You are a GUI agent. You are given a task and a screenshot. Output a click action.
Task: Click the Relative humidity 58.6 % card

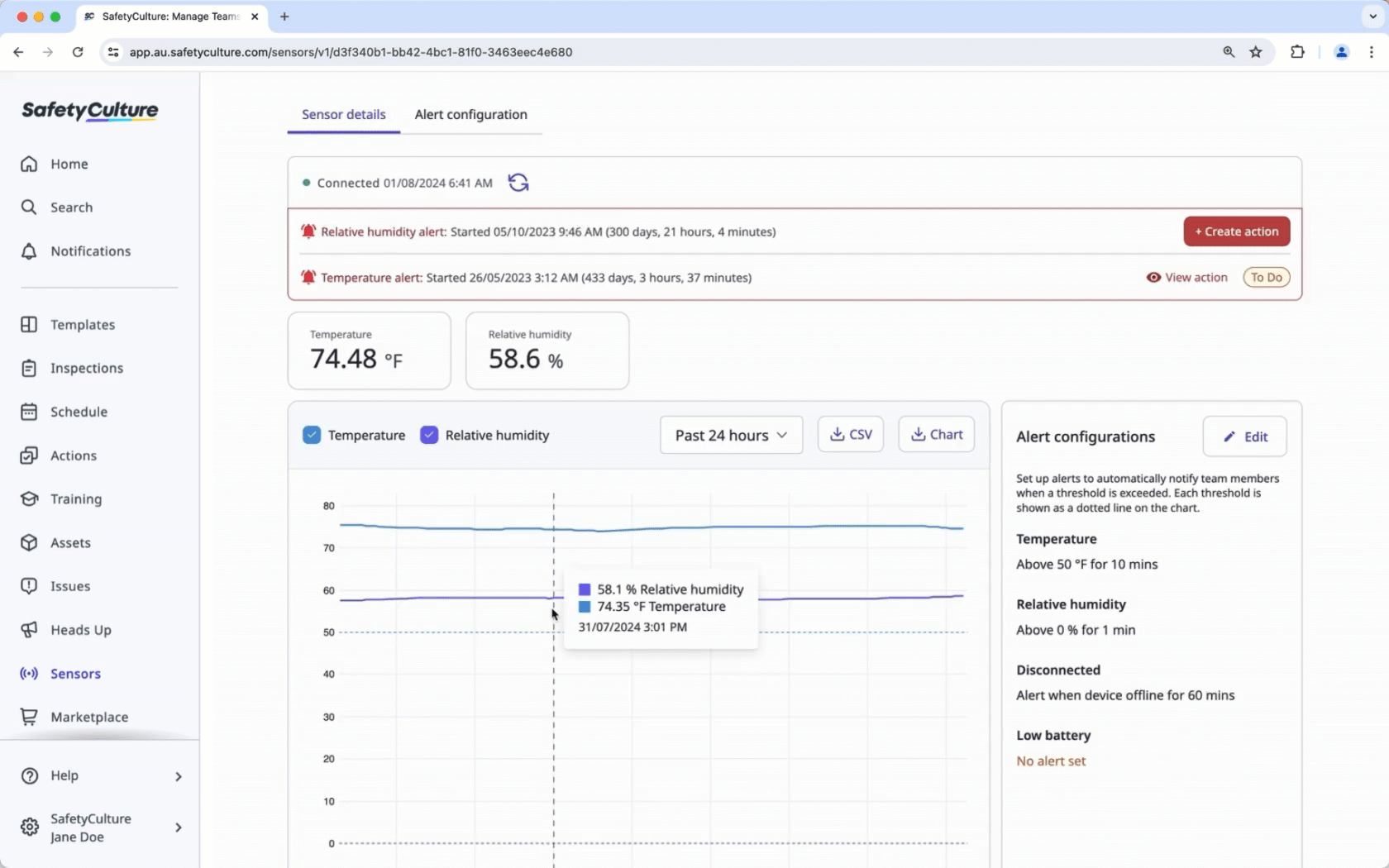pyautogui.click(x=547, y=351)
